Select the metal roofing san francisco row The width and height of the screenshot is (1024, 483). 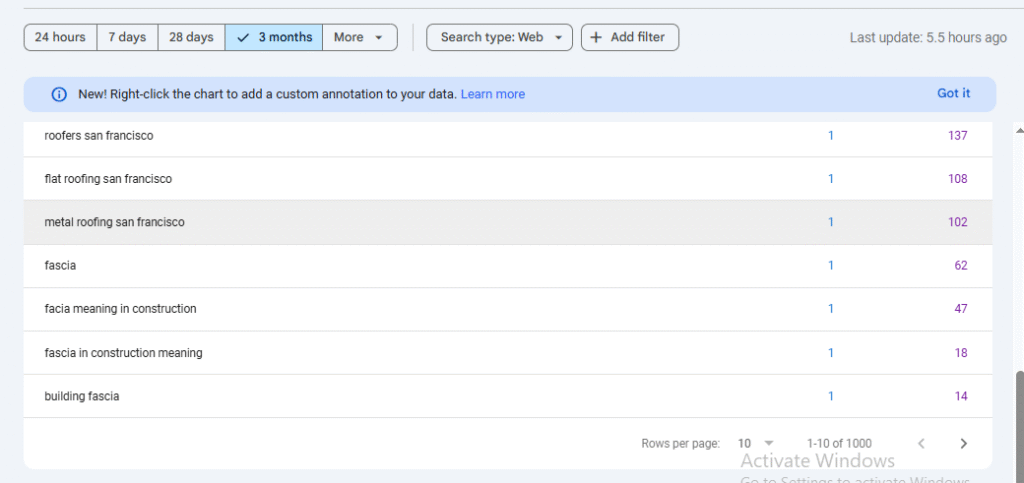point(114,222)
